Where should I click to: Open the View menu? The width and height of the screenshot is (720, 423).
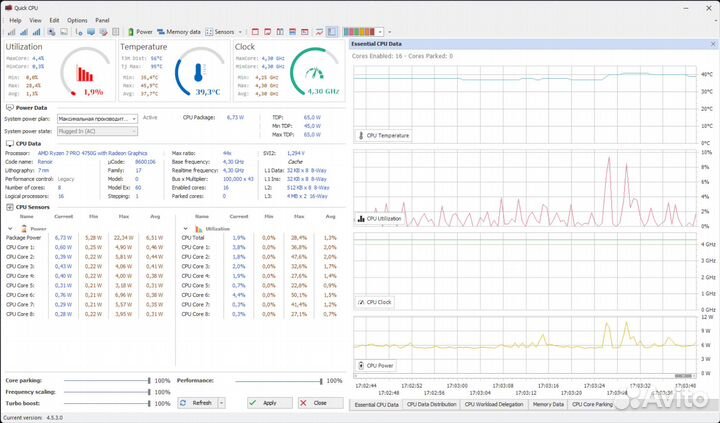tap(35, 20)
